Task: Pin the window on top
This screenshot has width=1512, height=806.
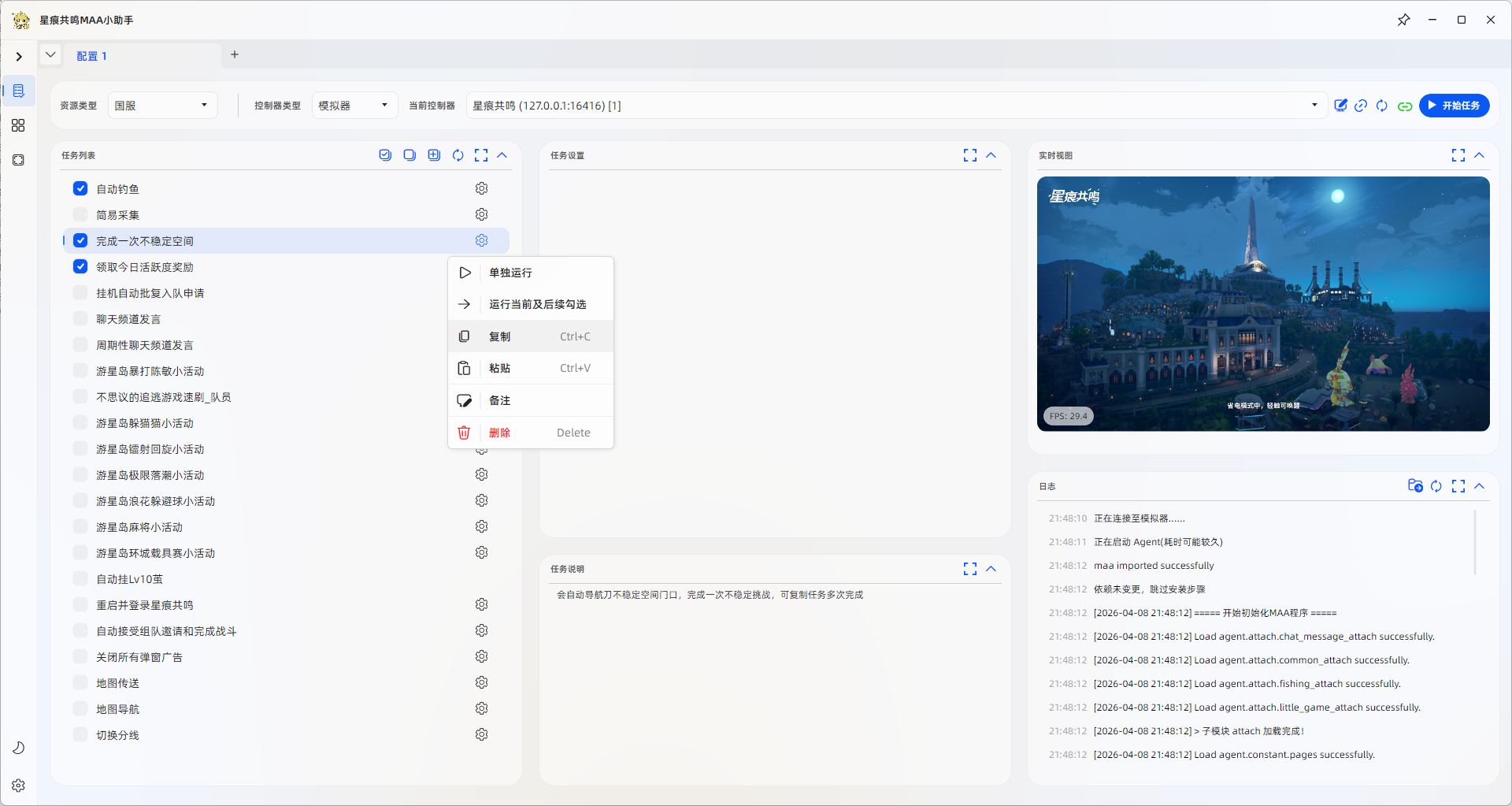Action: coord(1403,20)
